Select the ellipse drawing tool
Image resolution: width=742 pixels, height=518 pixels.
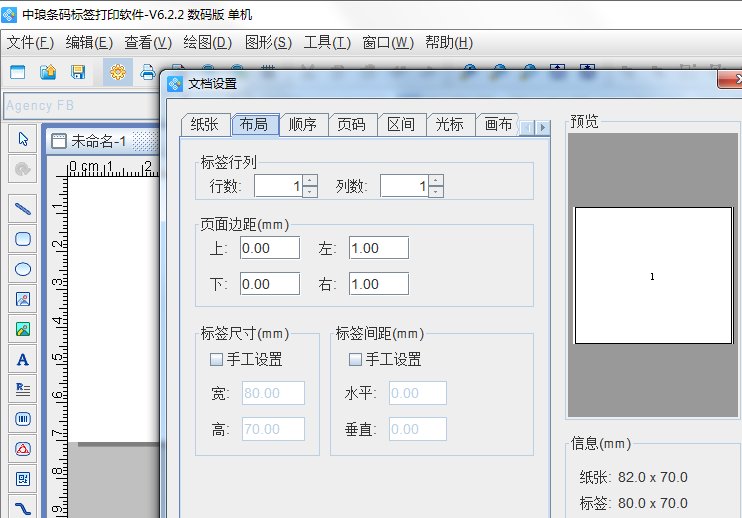(x=23, y=269)
